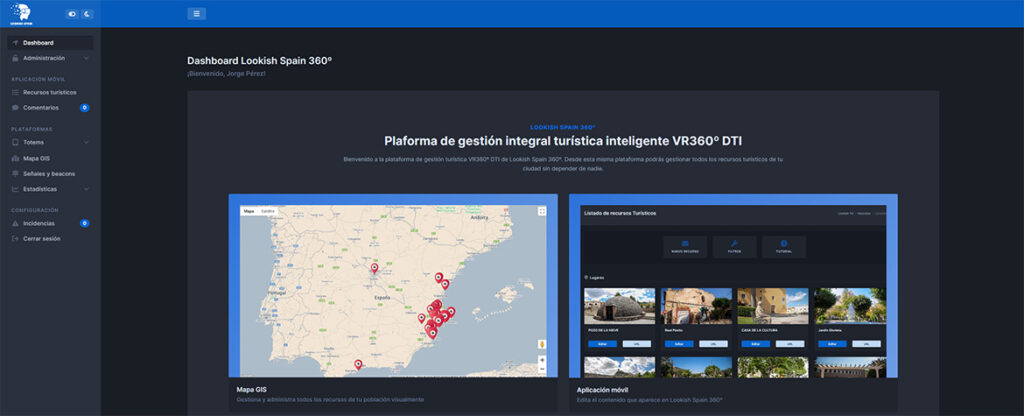Select the Cerrar sesión menu label

pos(42,239)
